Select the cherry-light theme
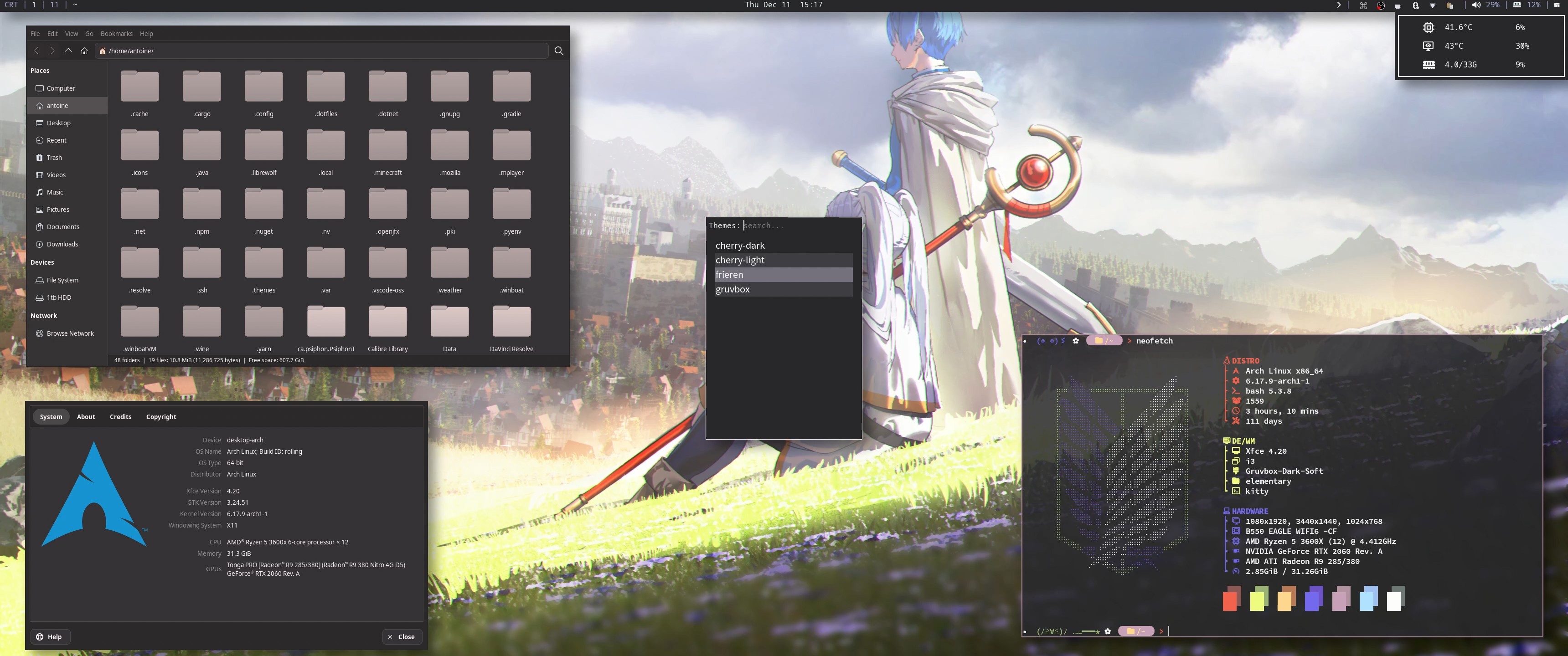This screenshot has width=1568, height=656. 784,261
